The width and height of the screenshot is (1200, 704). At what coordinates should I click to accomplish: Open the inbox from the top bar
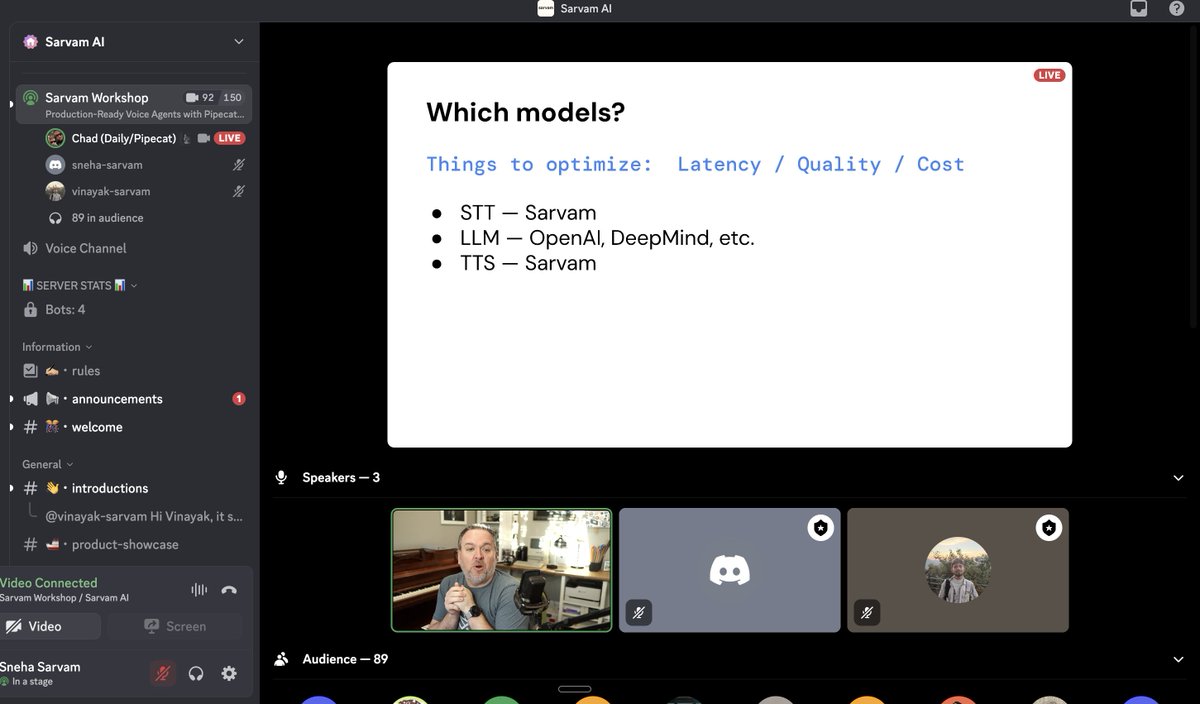1138,8
